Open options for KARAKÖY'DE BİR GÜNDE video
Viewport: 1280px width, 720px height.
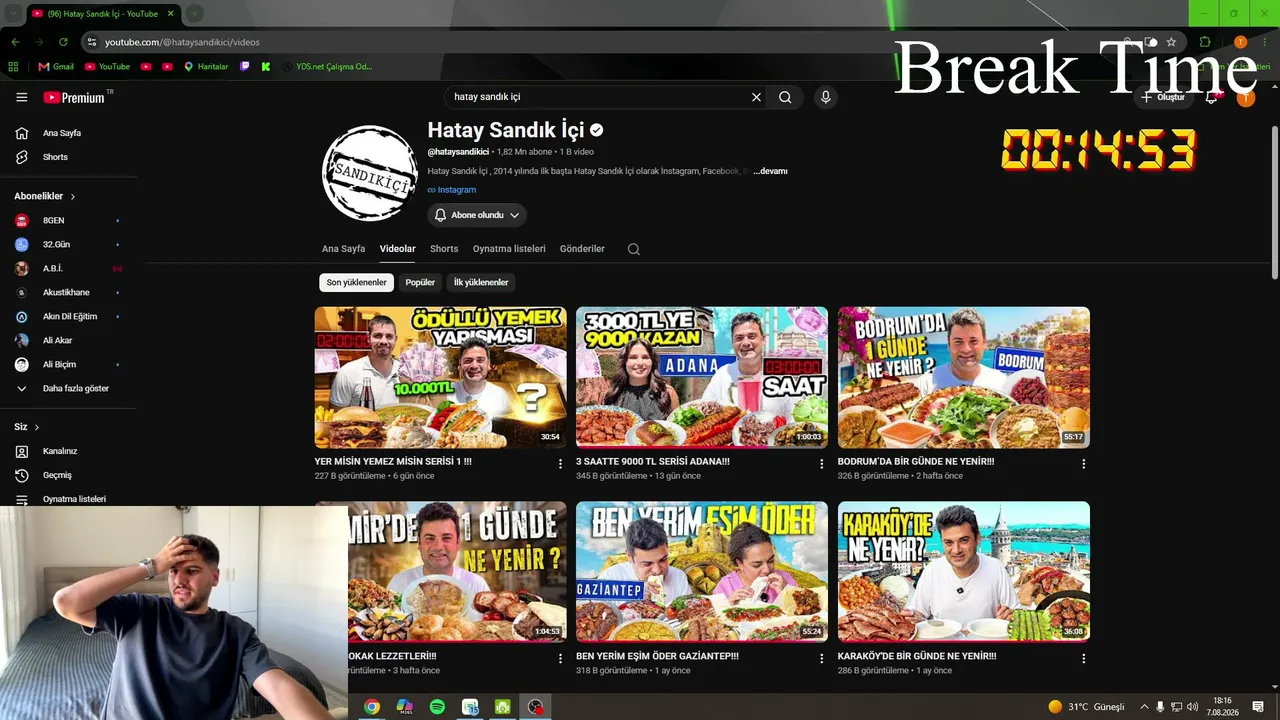click(1083, 659)
